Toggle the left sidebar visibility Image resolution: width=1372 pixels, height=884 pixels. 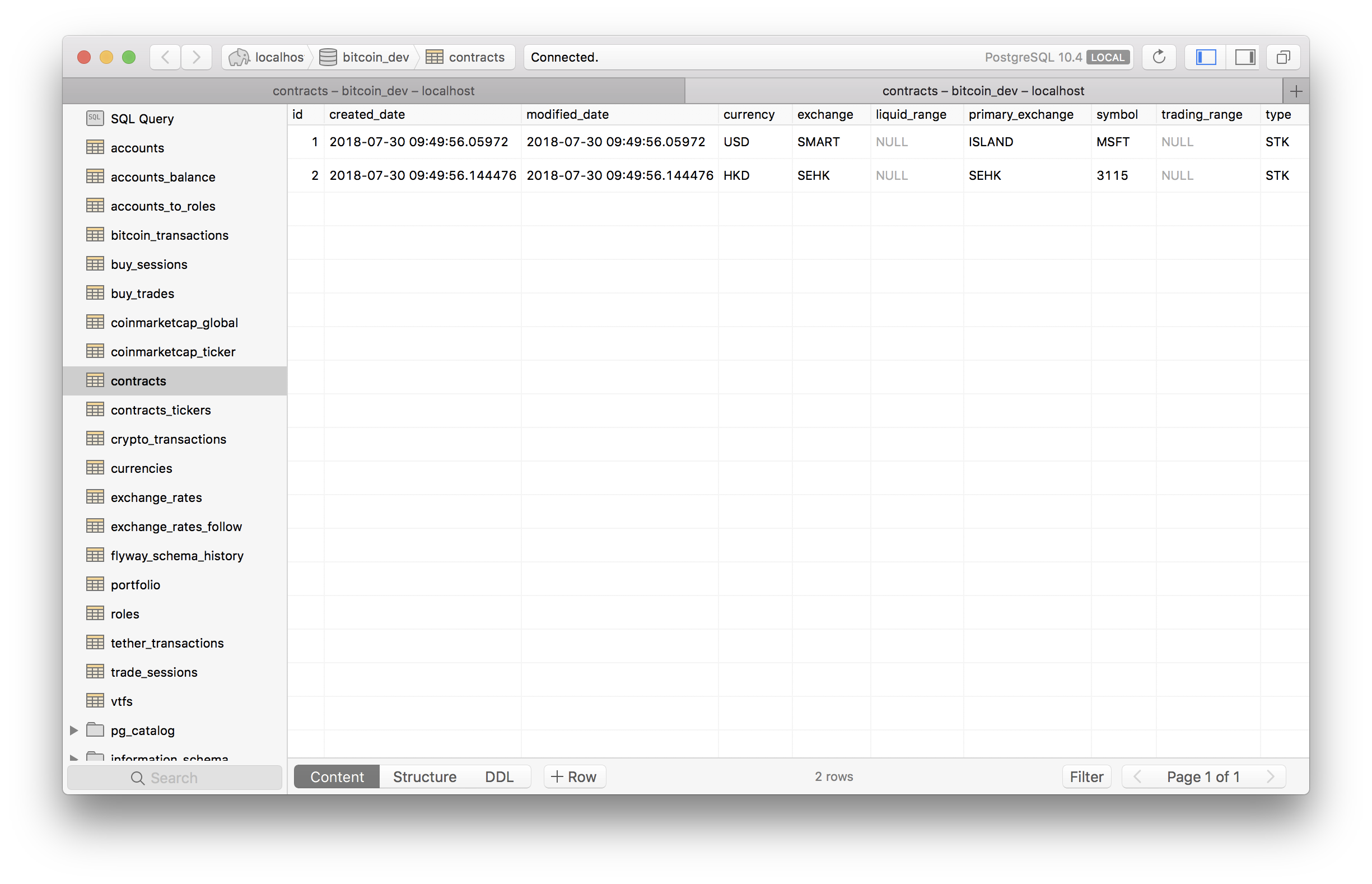1205,57
